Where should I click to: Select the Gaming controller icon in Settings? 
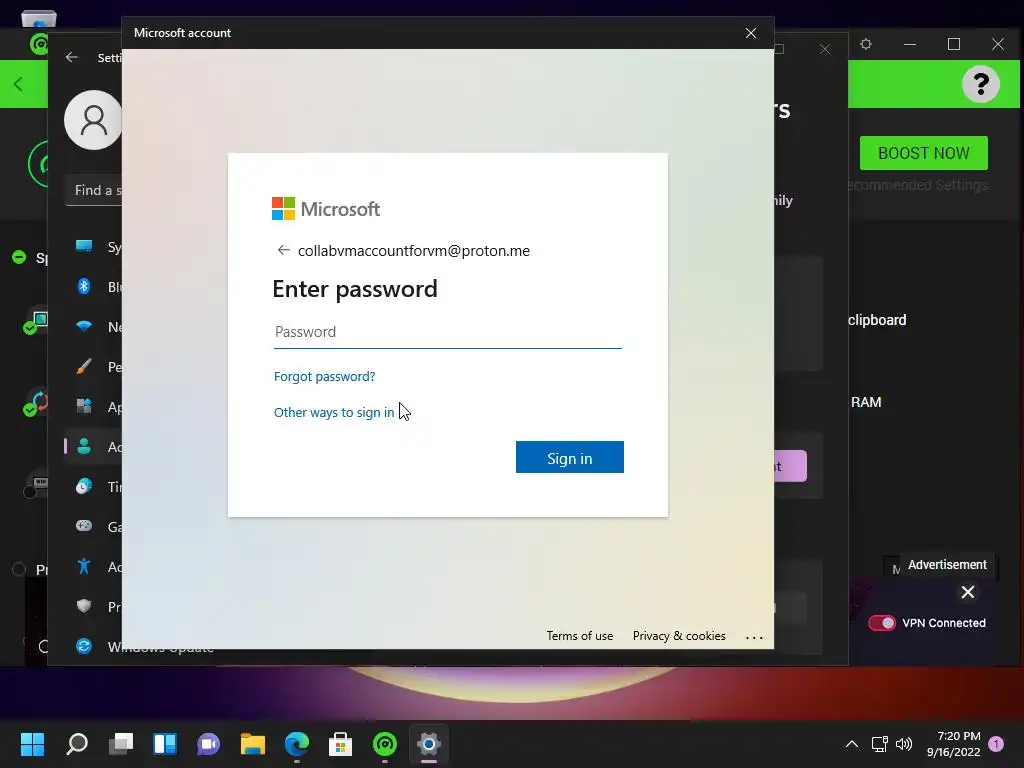(84, 526)
